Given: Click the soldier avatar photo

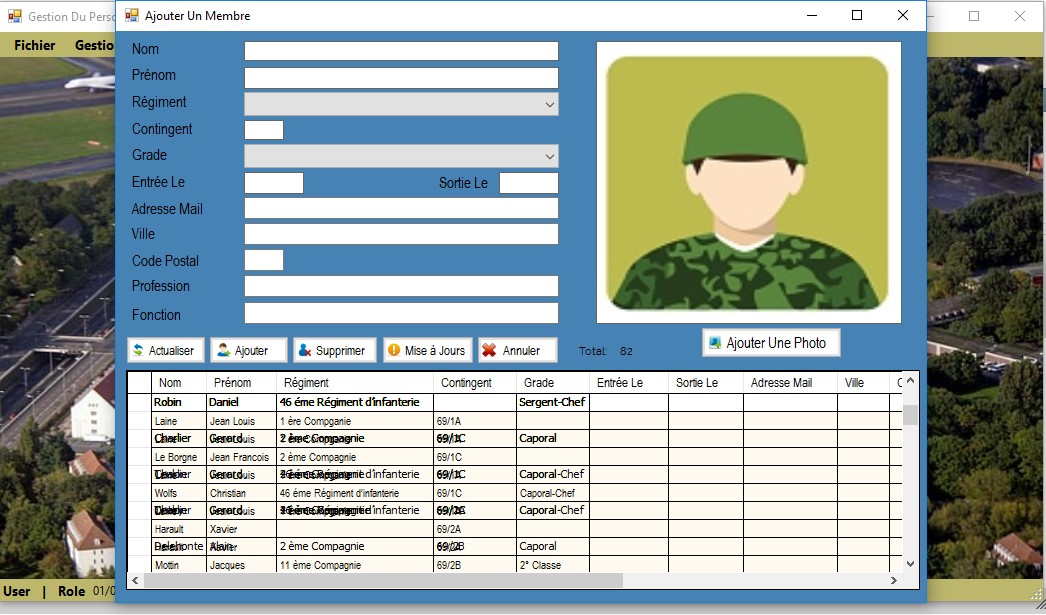Looking at the screenshot, I should pyautogui.click(x=748, y=183).
